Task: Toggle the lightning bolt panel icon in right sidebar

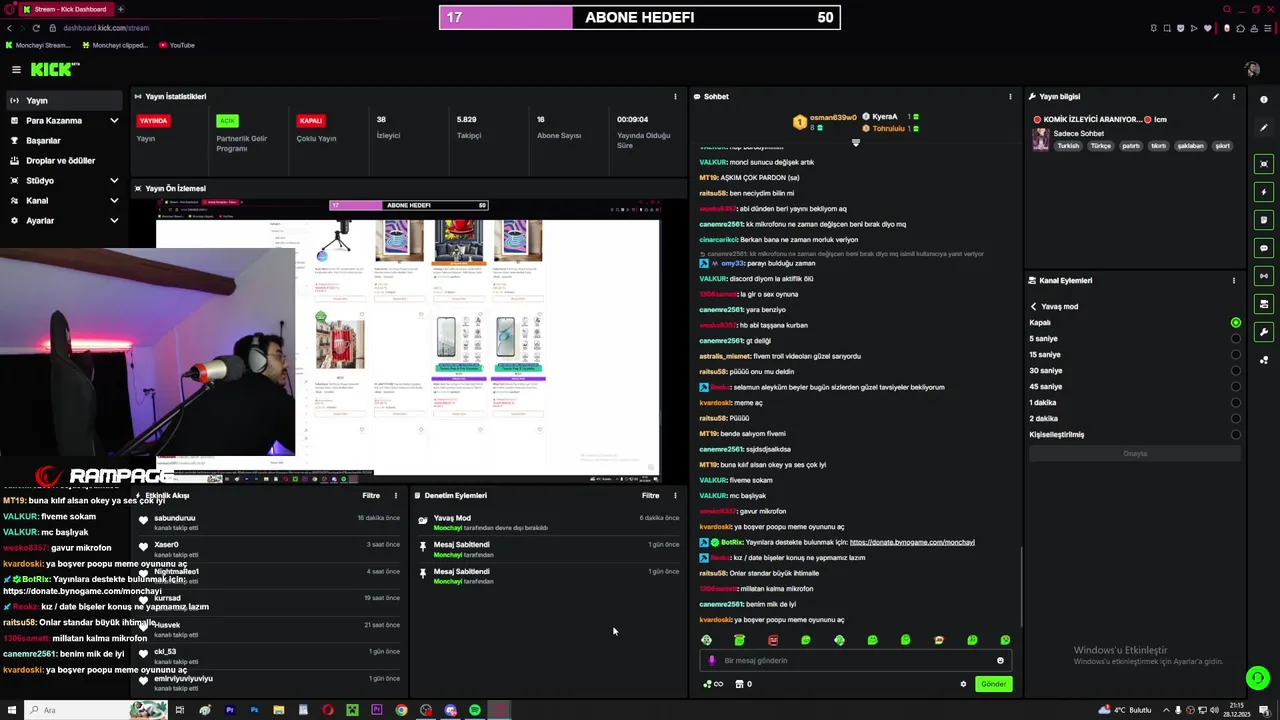Action: click(1264, 192)
